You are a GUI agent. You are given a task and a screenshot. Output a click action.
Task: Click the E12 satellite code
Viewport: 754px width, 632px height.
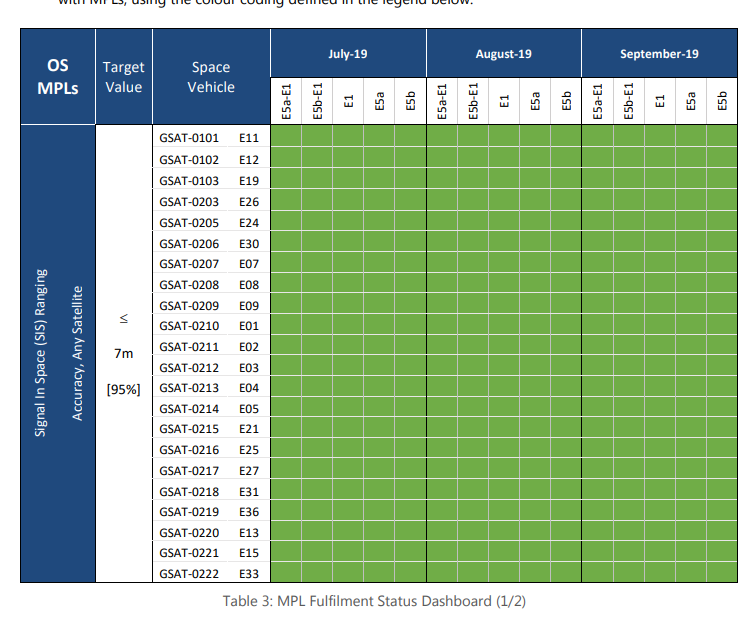point(249,160)
